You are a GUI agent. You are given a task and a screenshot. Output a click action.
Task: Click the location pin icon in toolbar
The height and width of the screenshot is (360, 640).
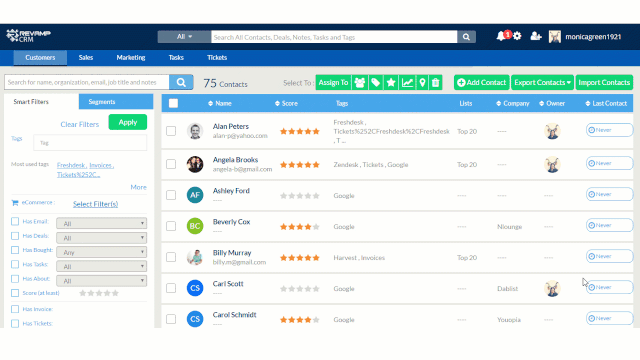point(422,82)
